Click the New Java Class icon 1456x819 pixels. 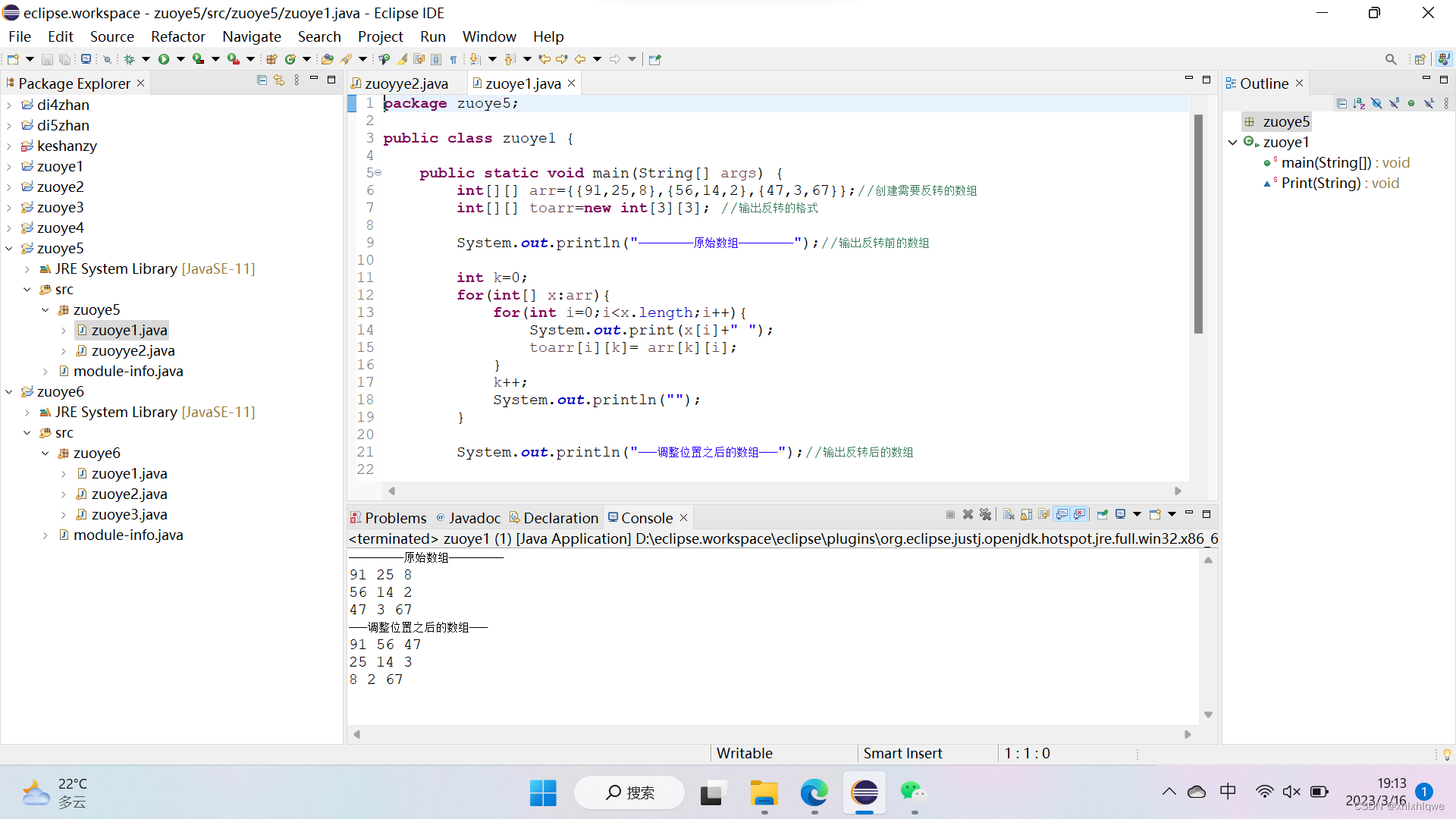pyautogui.click(x=290, y=59)
